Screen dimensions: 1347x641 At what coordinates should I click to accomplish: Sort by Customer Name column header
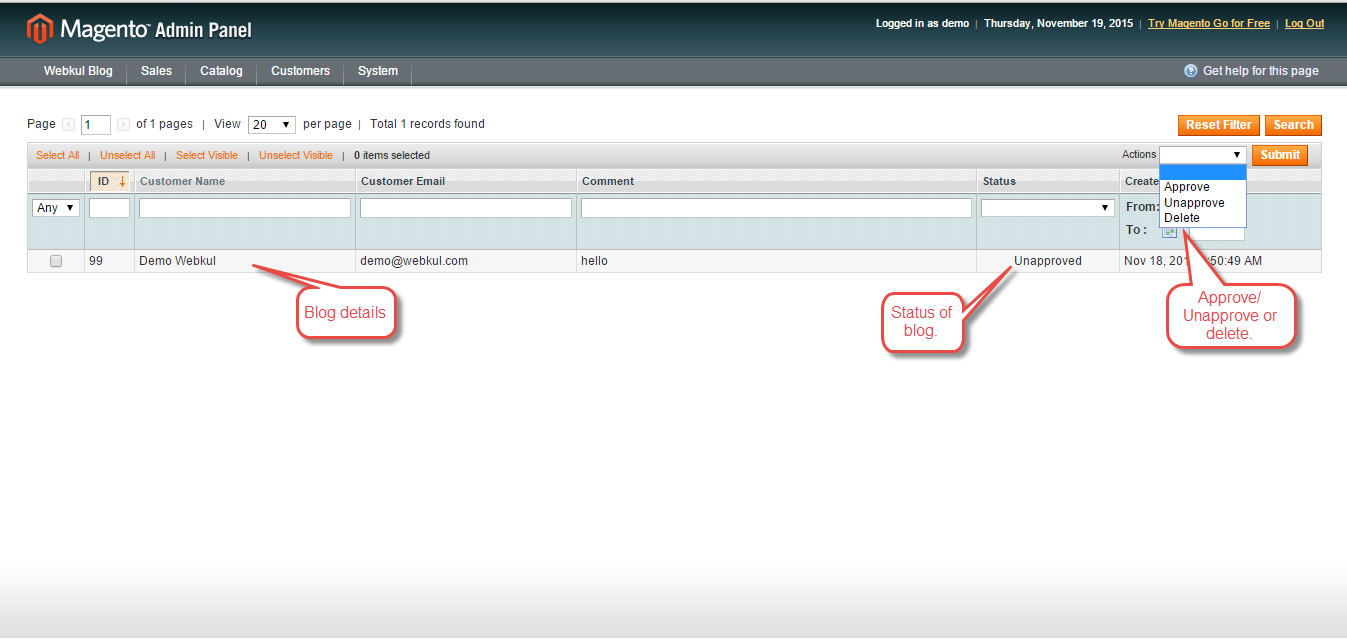(182, 181)
